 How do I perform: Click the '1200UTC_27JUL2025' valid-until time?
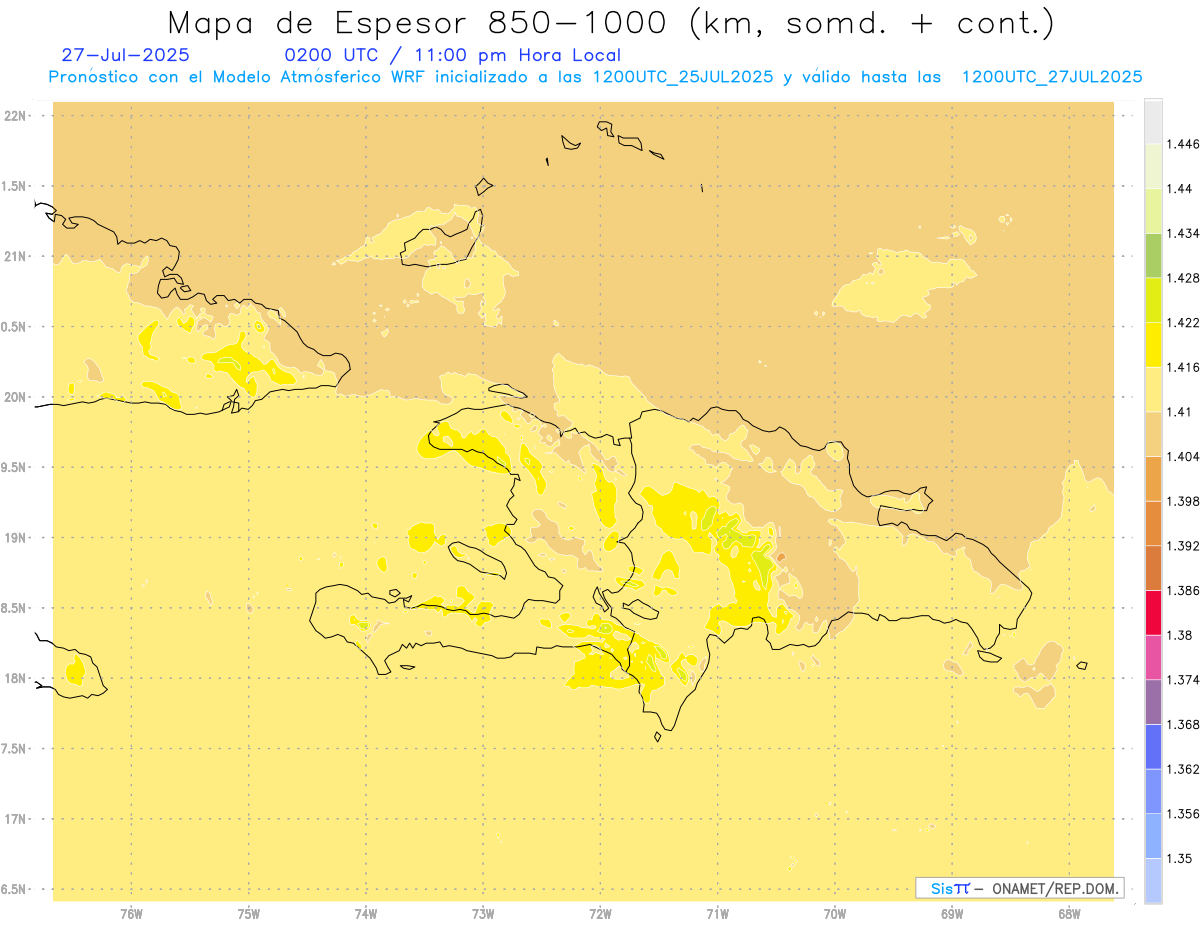tap(1052, 77)
